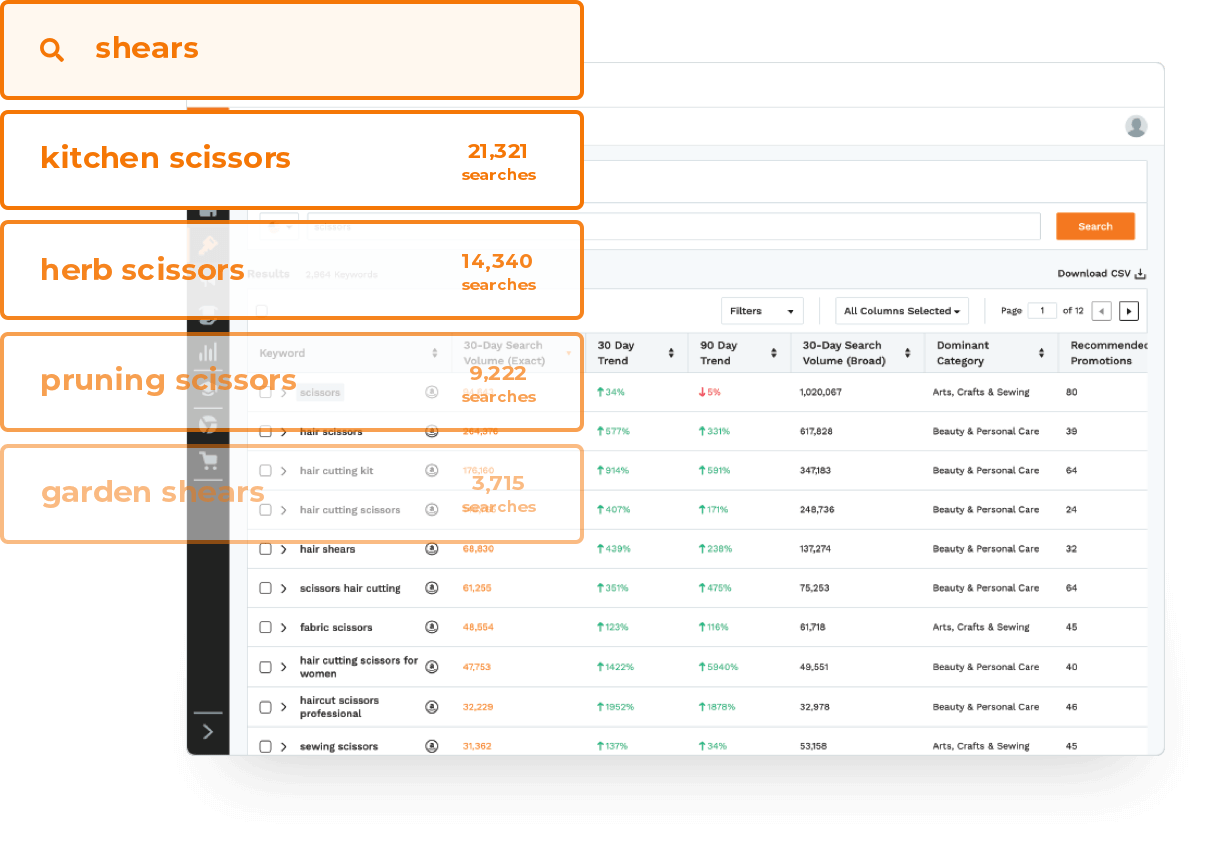Sort by the Dominant Category column arrows
The image size is (1212, 842).
tap(1042, 353)
